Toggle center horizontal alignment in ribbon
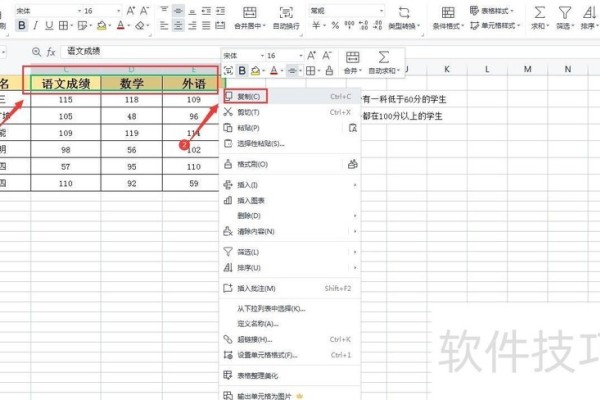This screenshot has width=600, height=400. pyautogui.click(x=178, y=26)
